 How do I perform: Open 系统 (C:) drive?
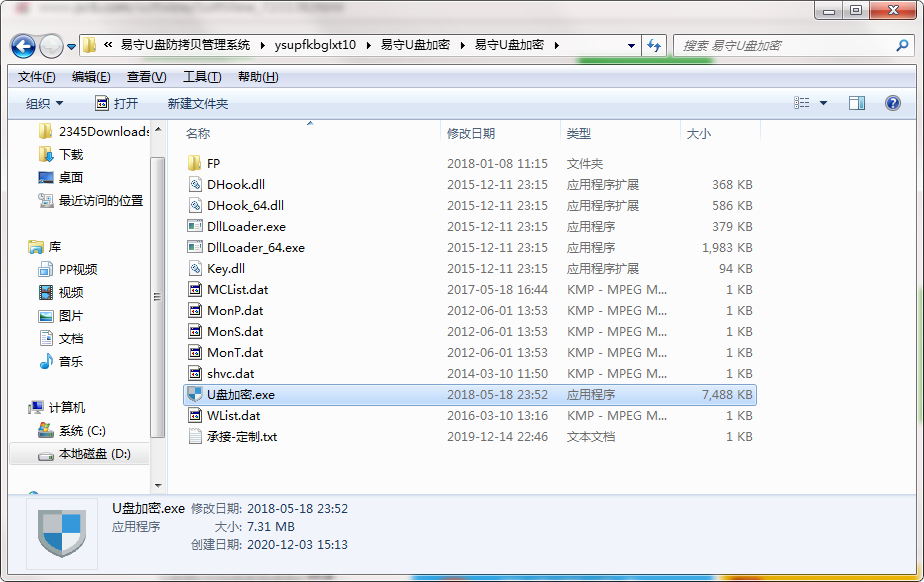pyautogui.click(x=72, y=431)
